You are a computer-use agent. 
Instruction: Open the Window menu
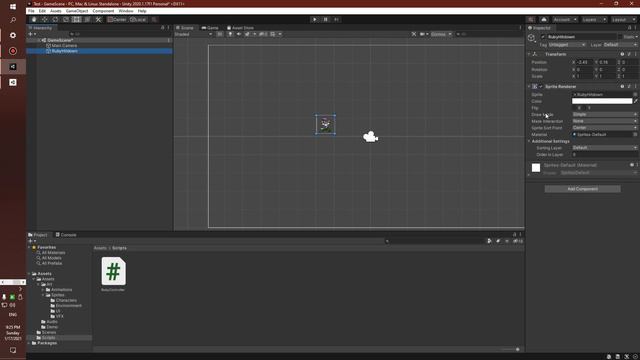pyautogui.click(x=126, y=11)
